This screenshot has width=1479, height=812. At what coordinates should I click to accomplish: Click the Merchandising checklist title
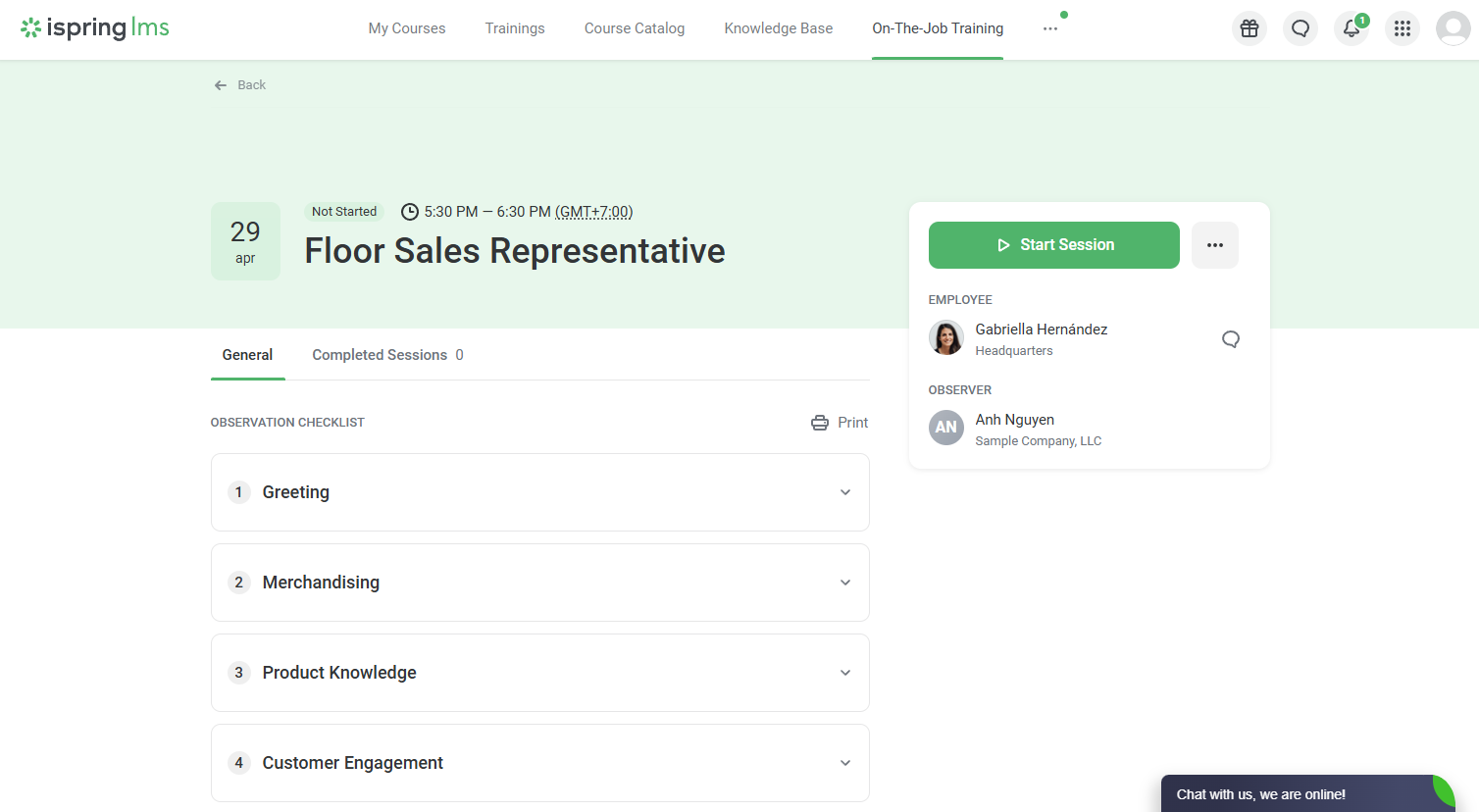click(321, 583)
